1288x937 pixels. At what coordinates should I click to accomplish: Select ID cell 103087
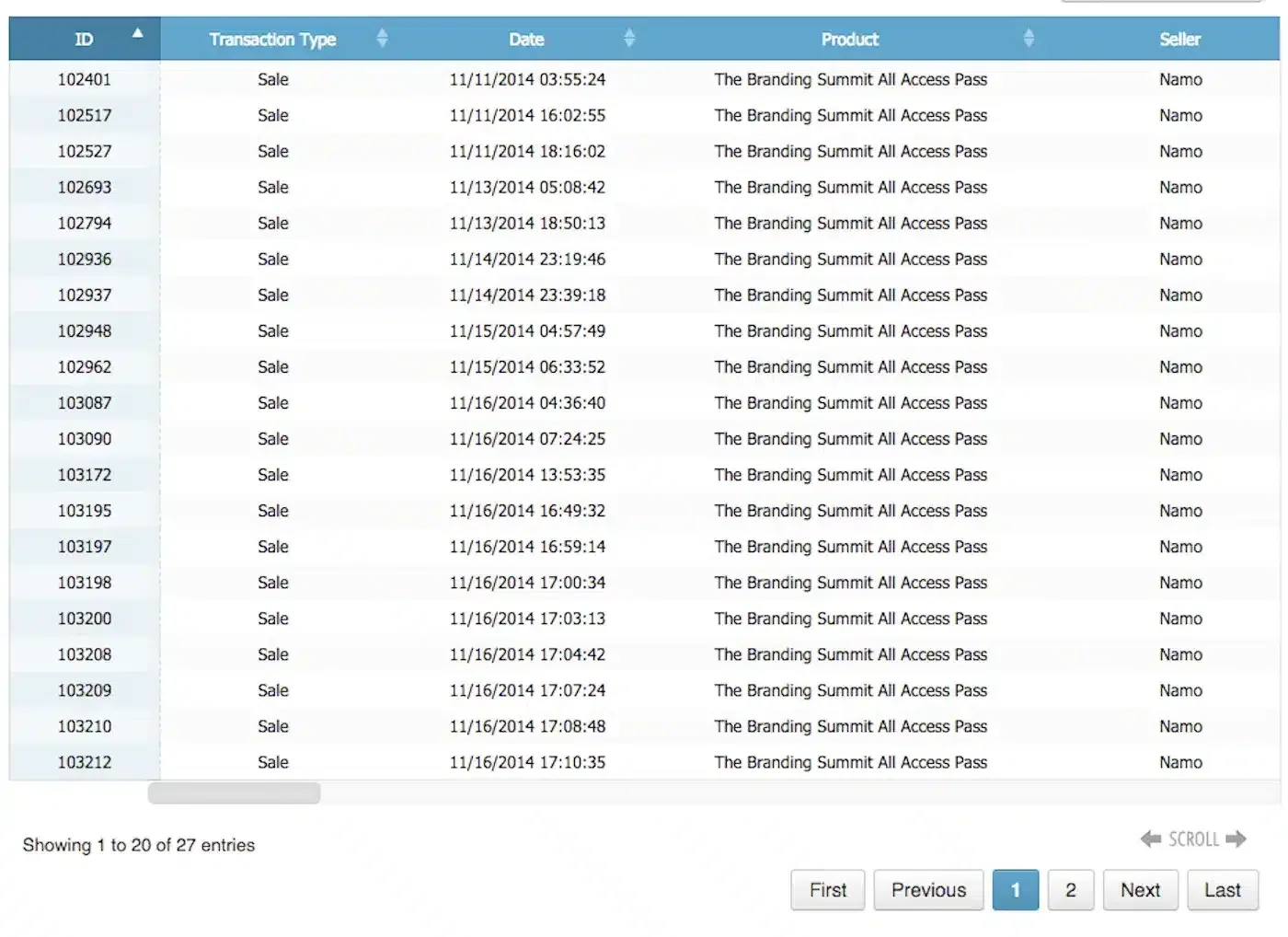(85, 402)
